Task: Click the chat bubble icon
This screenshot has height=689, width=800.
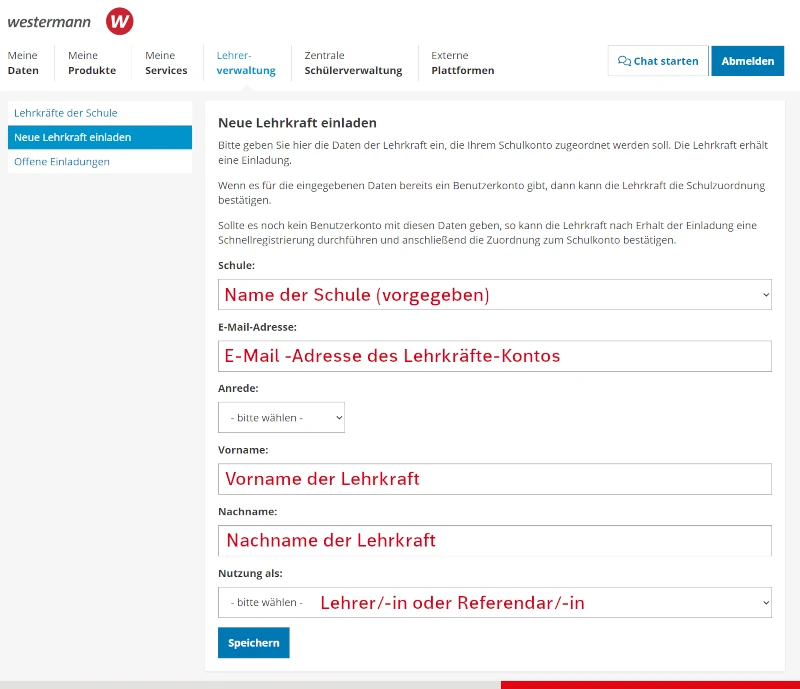Action: coord(624,61)
